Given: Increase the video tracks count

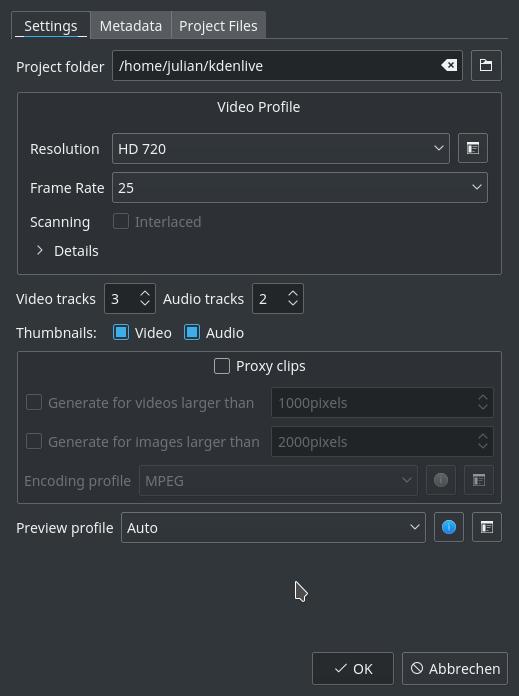Looking at the screenshot, I should coord(145,293).
